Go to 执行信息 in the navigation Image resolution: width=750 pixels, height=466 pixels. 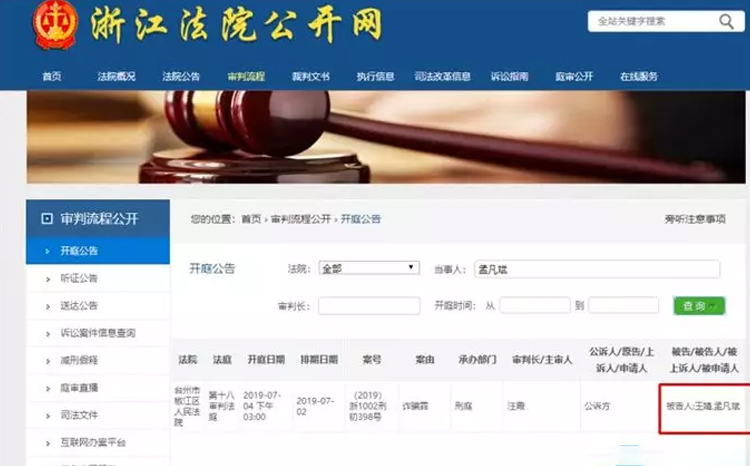coord(375,76)
